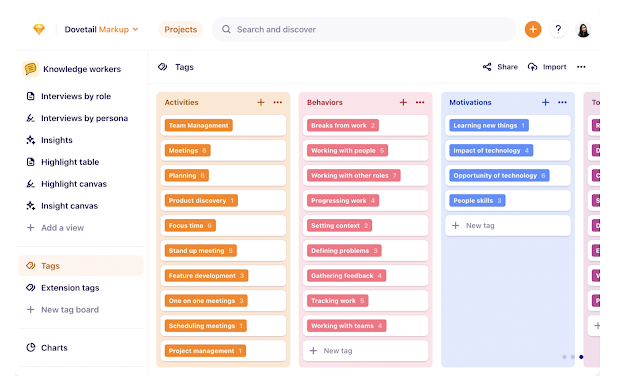The height and width of the screenshot is (392, 640).
Task: Click the search magnifier icon
Action: [x=226, y=29]
